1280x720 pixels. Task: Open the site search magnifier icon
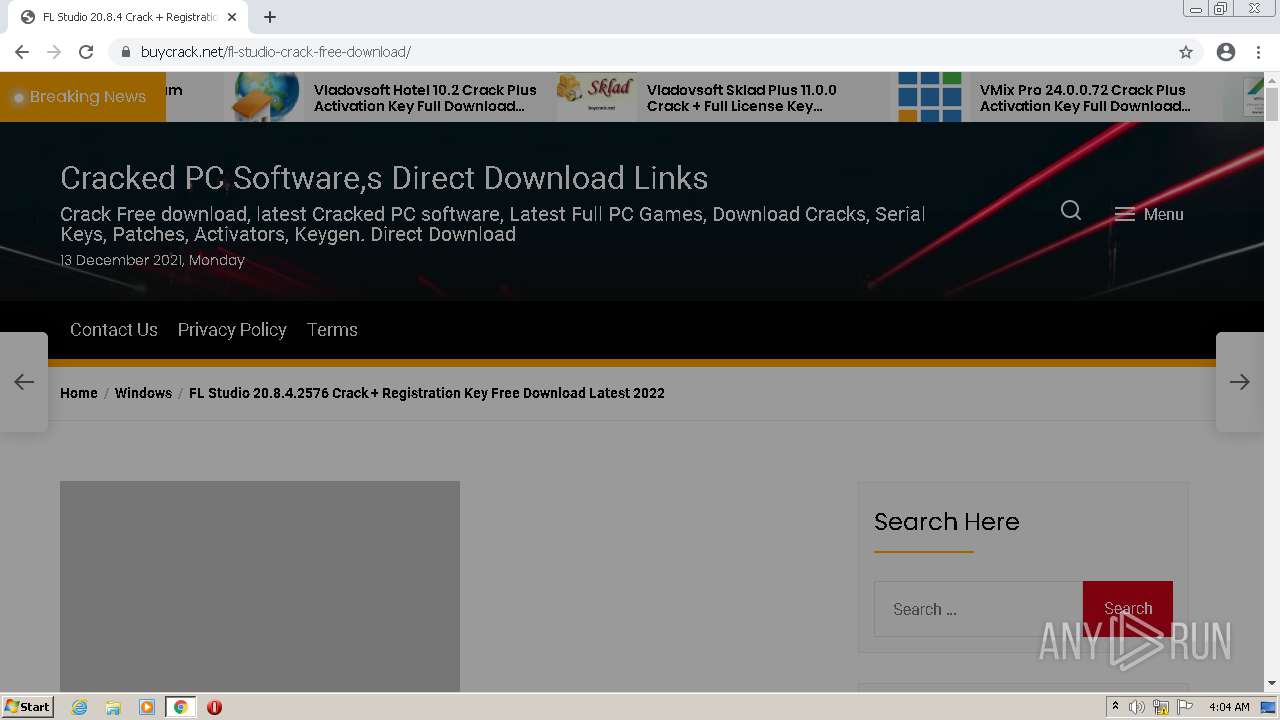(1071, 210)
